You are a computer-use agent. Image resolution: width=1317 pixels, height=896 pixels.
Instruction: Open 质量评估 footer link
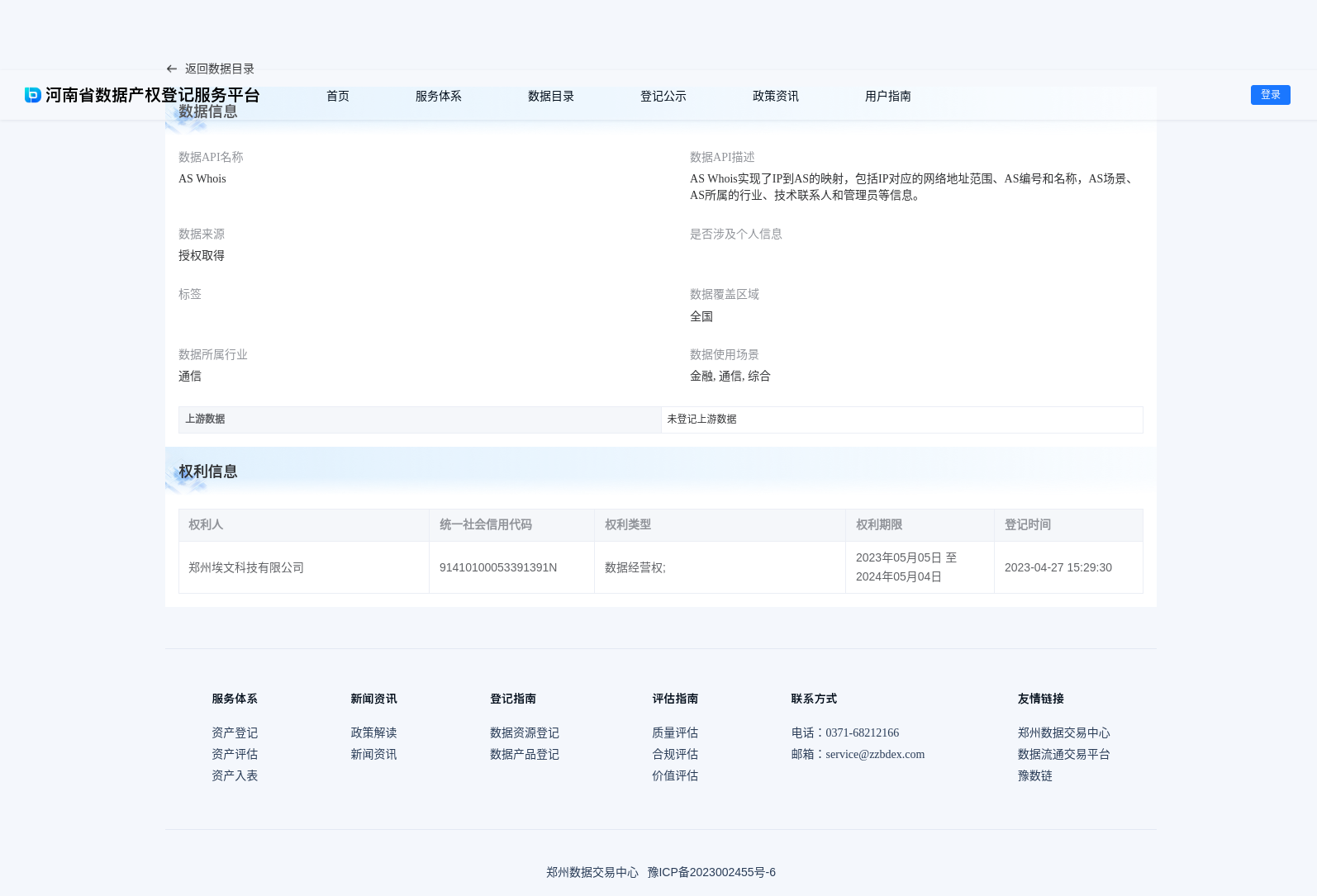click(x=675, y=732)
